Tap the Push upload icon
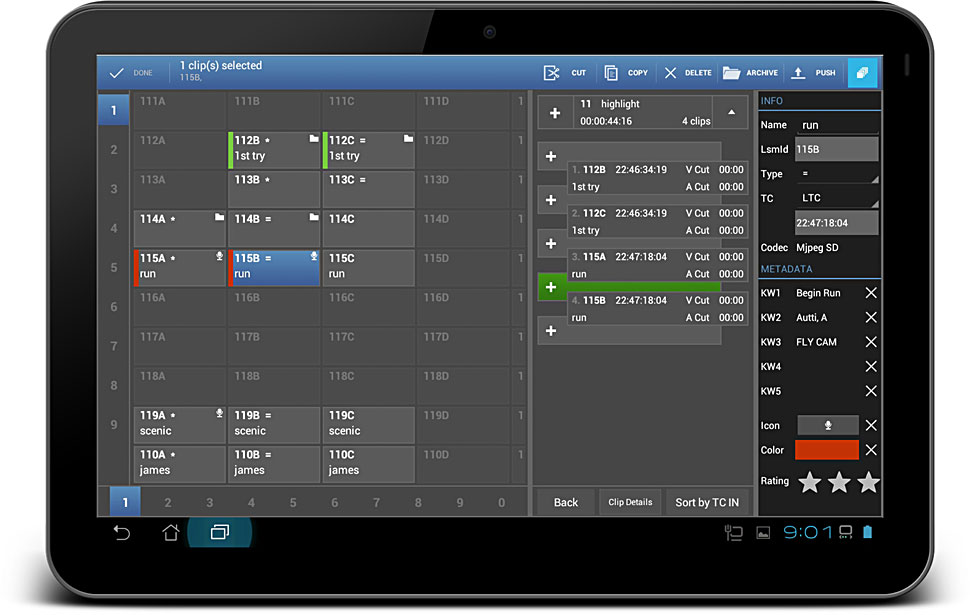970x615 pixels. click(x=798, y=73)
